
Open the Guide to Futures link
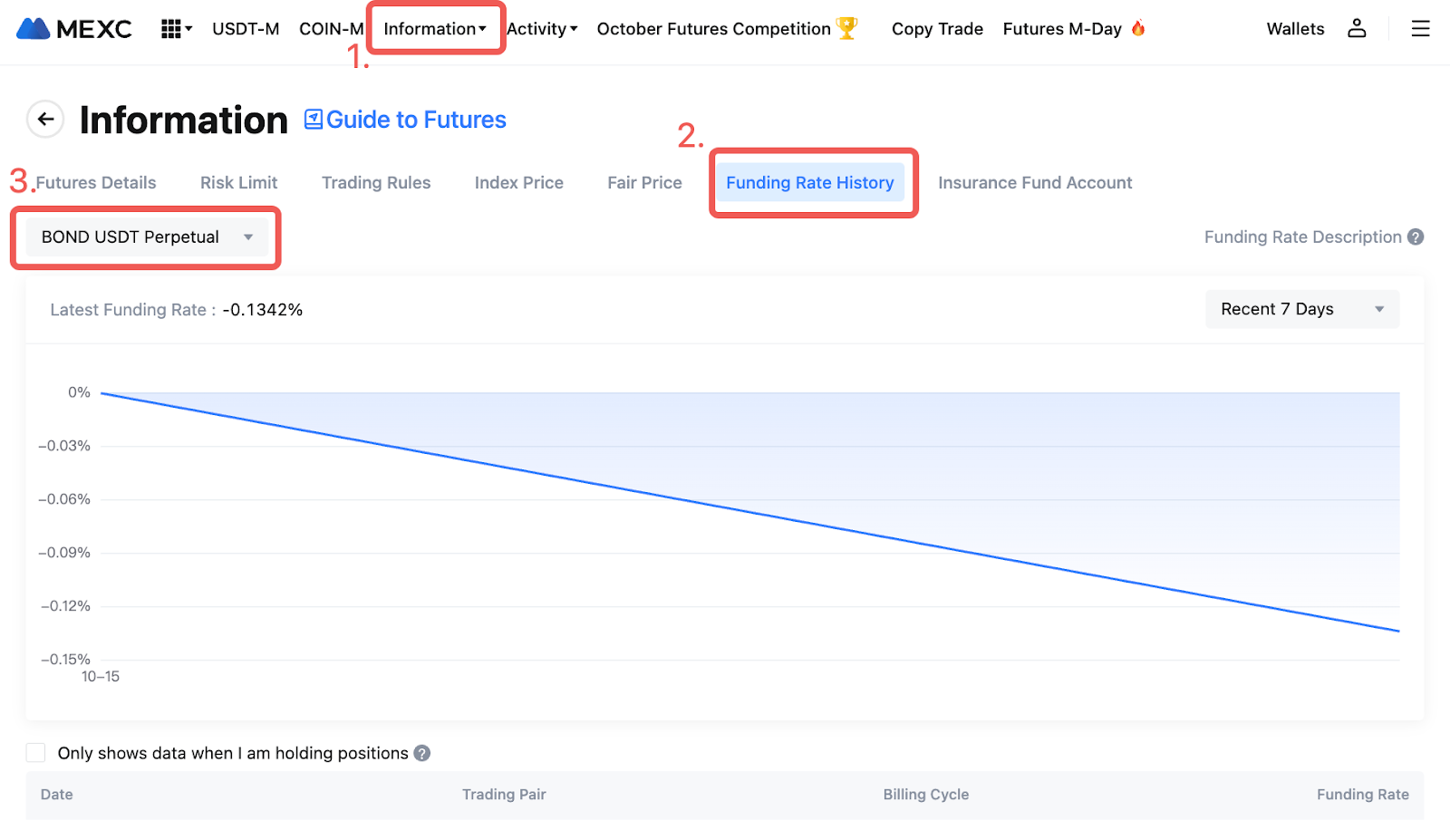pos(405,120)
